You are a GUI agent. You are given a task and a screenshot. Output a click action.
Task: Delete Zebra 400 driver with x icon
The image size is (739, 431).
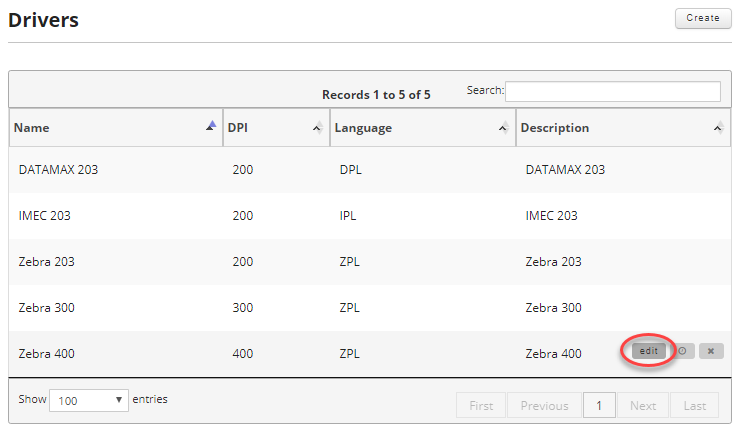711,351
